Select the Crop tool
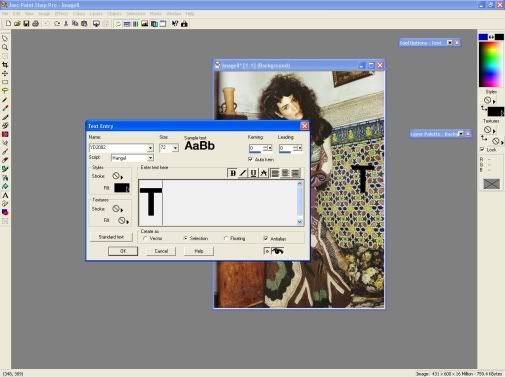Screen dimensions: 505x377 coord(5,65)
